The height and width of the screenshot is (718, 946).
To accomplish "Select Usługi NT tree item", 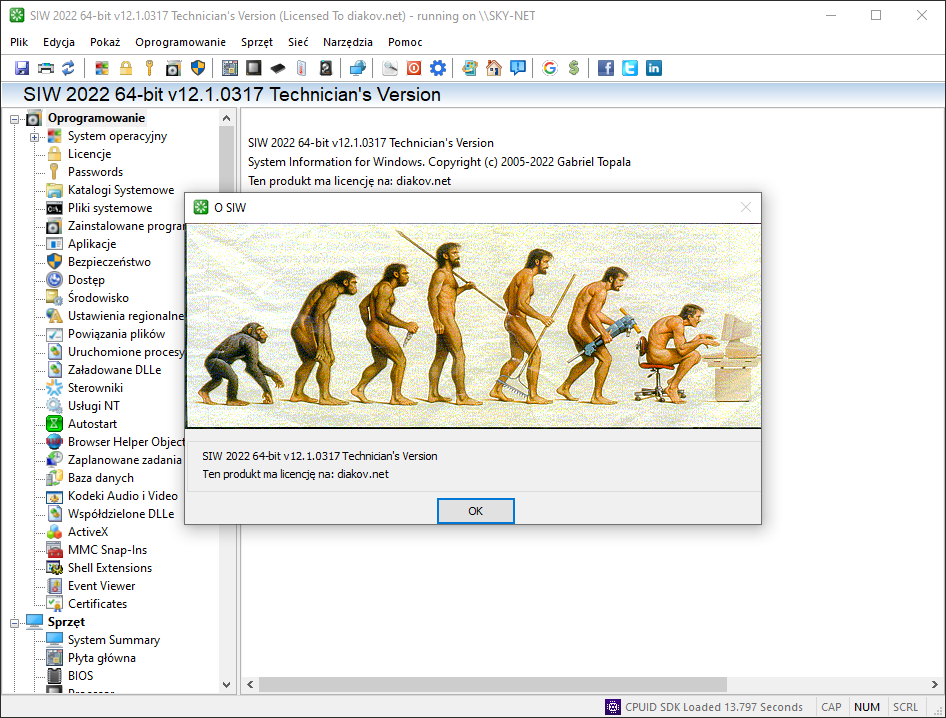I will (x=94, y=406).
